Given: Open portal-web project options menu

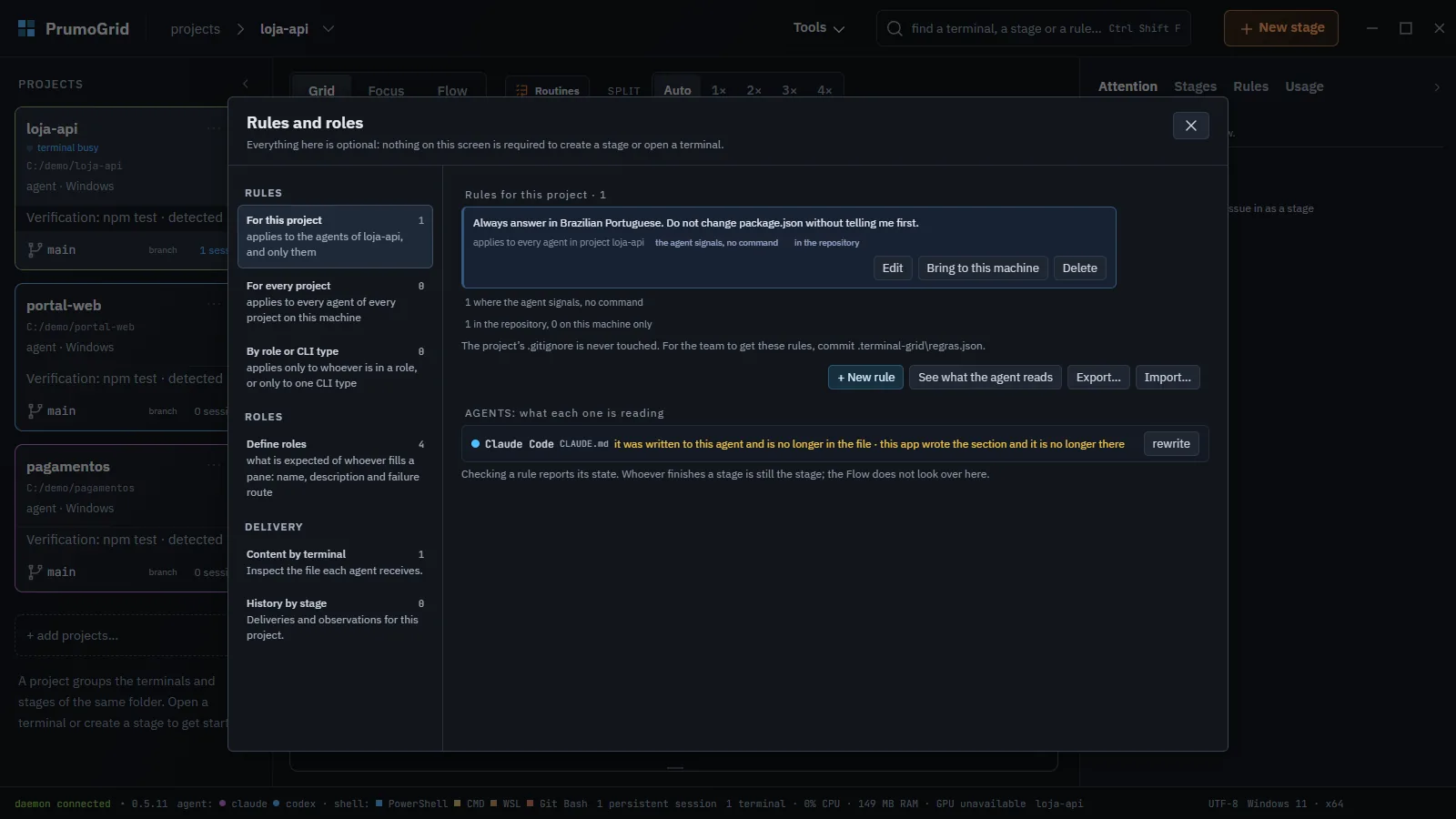Looking at the screenshot, I should tap(215, 305).
